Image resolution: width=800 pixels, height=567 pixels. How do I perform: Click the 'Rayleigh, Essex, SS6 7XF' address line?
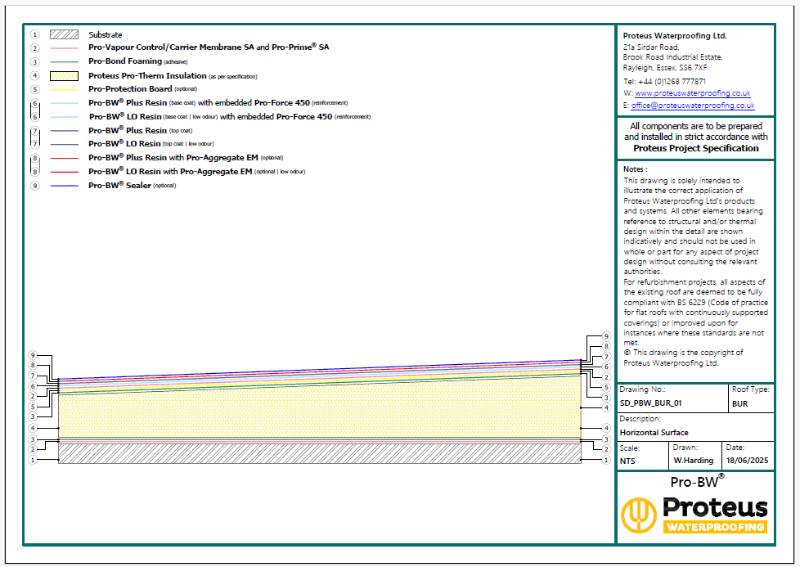pos(665,67)
